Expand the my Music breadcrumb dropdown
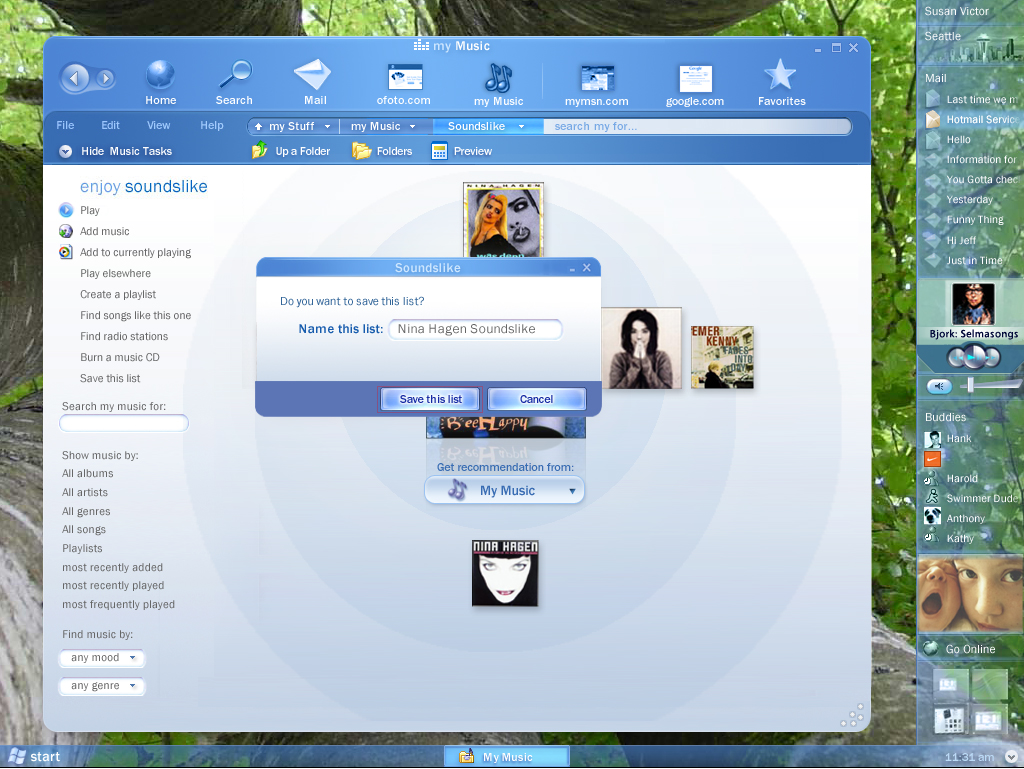This screenshot has width=1024, height=769. (412, 127)
